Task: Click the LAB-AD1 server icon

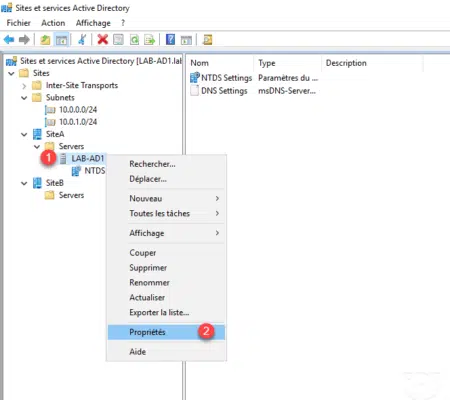Action: (63, 159)
